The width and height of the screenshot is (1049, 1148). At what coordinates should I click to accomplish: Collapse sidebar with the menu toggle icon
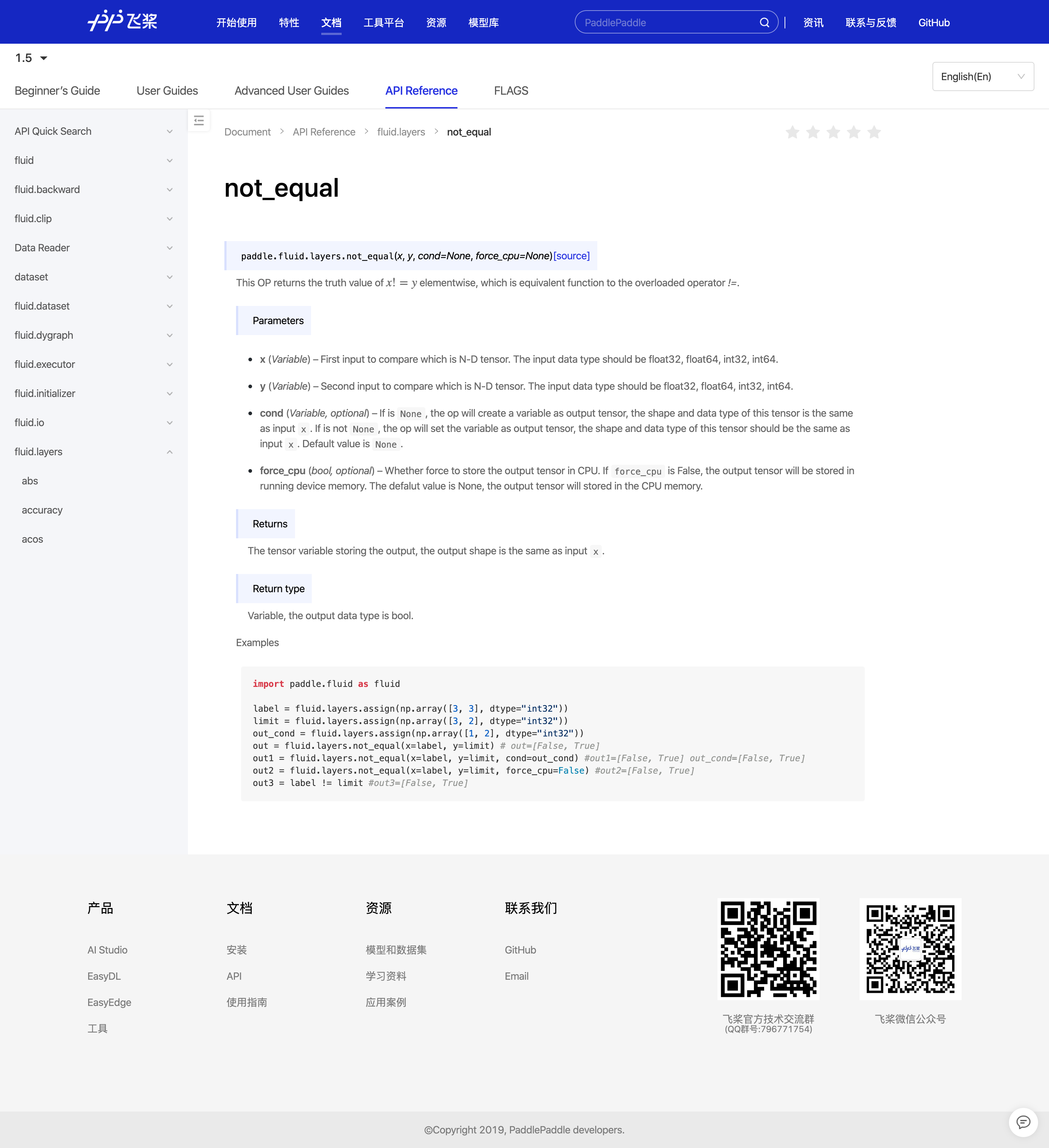point(199,121)
